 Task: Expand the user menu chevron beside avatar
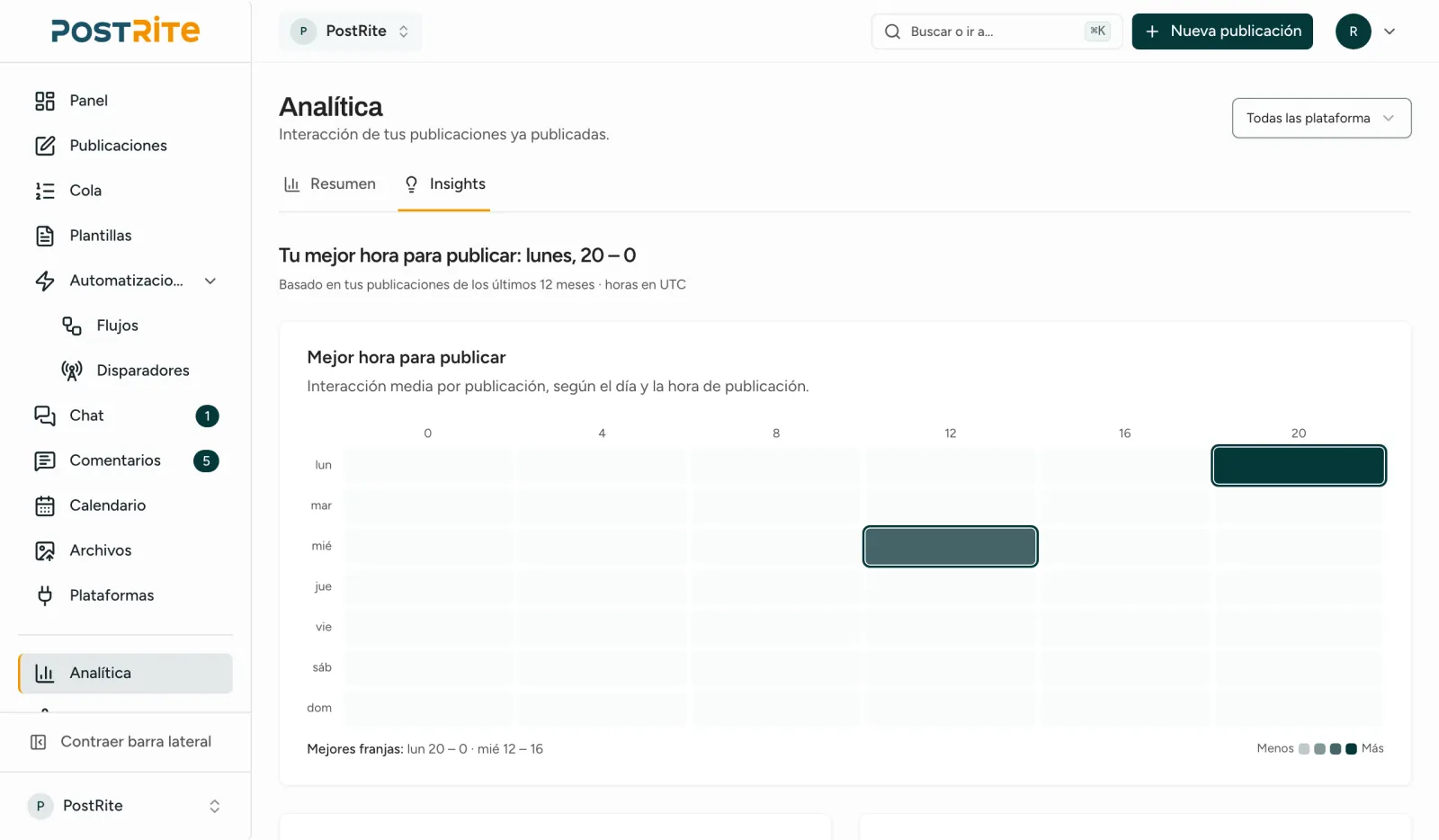point(1390,31)
